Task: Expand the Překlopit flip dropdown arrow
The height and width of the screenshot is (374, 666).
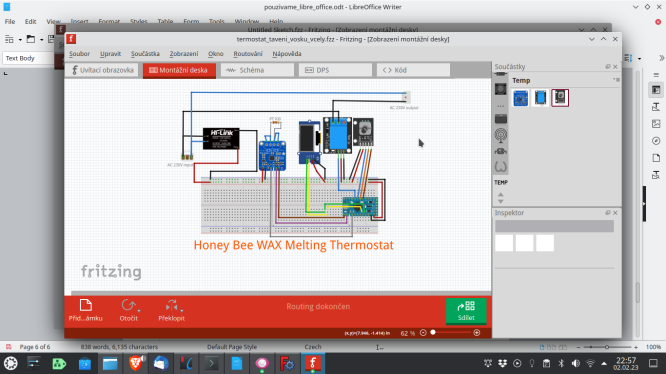Action: [x=182, y=310]
